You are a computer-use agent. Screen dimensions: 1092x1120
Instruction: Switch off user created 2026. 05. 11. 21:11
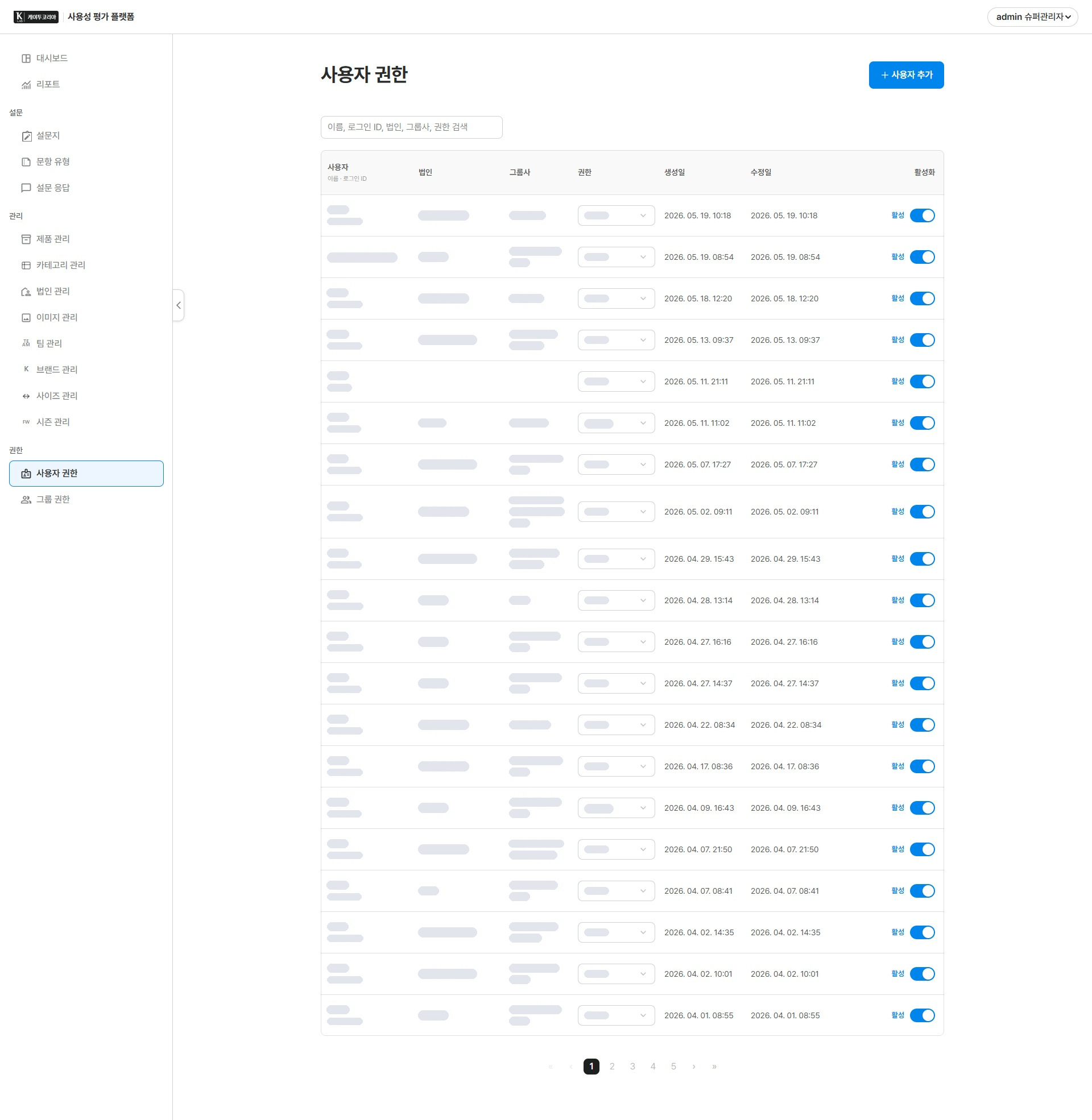pyautogui.click(x=923, y=381)
